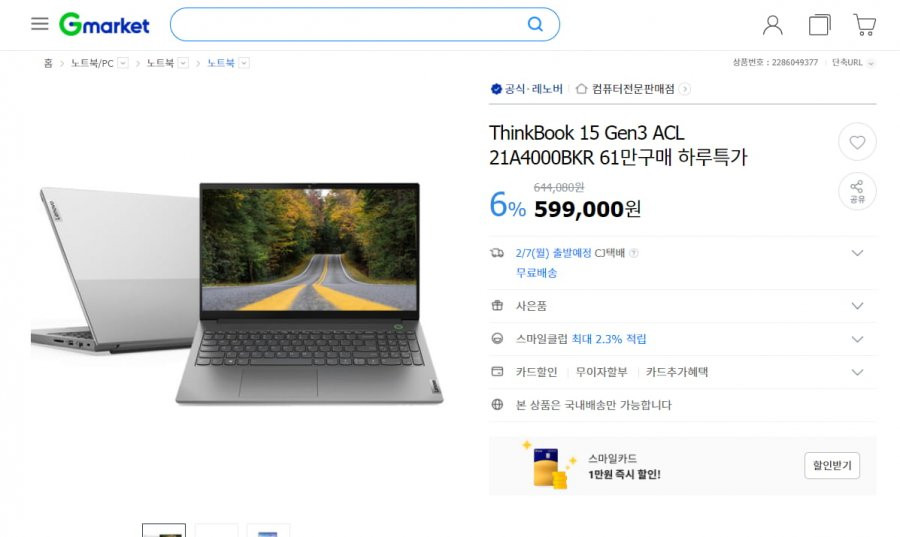The image size is (900, 537).
Task: Open the hamburger menu next to Gmarket logo
Action: click(x=40, y=24)
